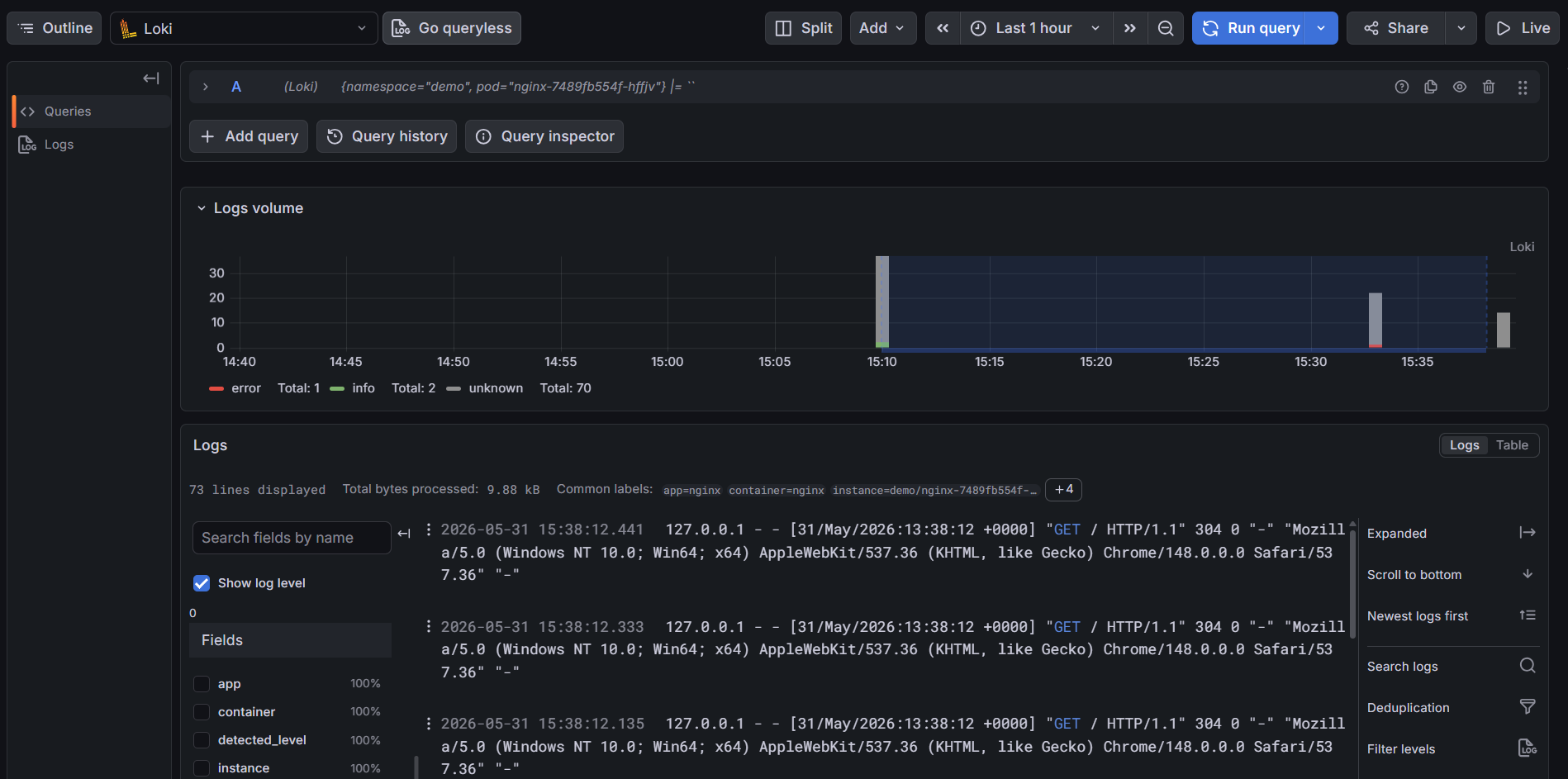The width and height of the screenshot is (1568, 779).
Task: Open the Last 1 hour time picker
Action: (x=1036, y=28)
